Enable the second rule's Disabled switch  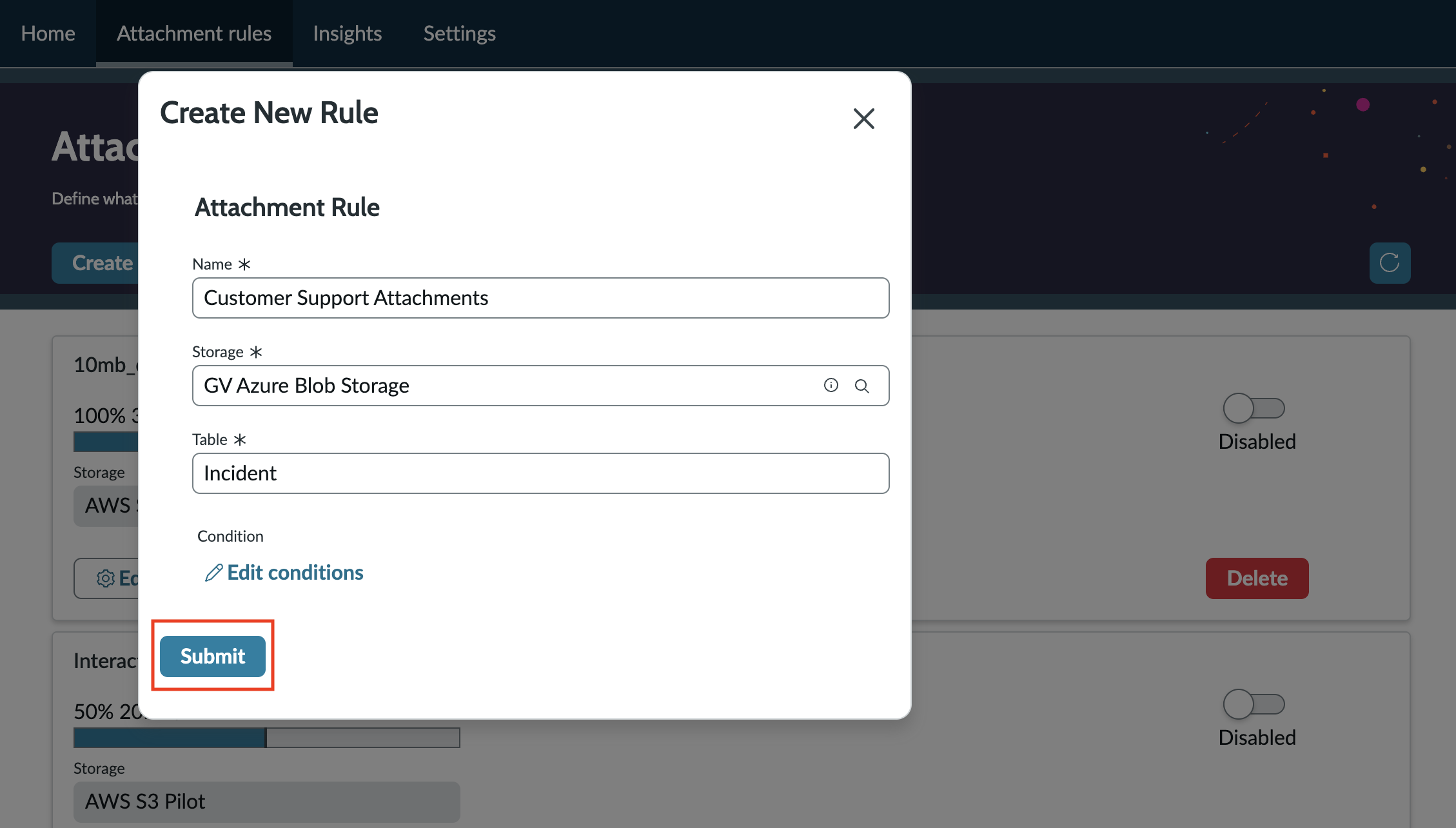pyautogui.click(x=1254, y=704)
